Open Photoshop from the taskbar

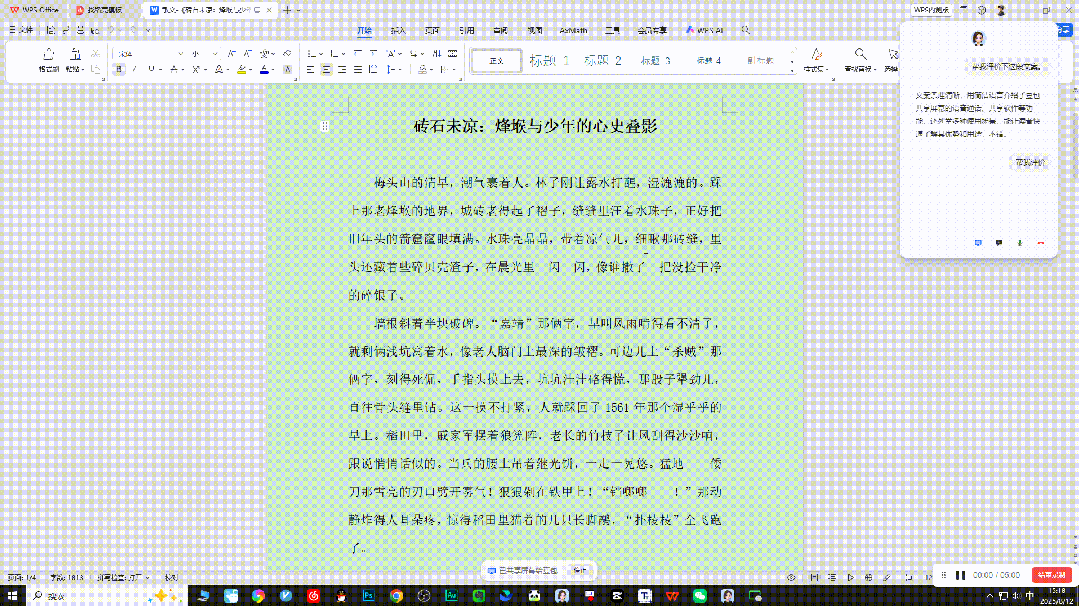tap(369, 596)
